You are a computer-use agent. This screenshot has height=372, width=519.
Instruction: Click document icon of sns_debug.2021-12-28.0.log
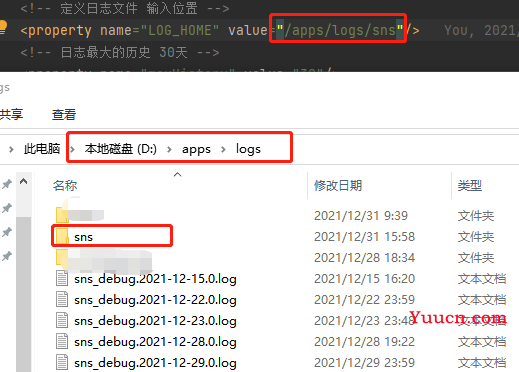click(62, 341)
